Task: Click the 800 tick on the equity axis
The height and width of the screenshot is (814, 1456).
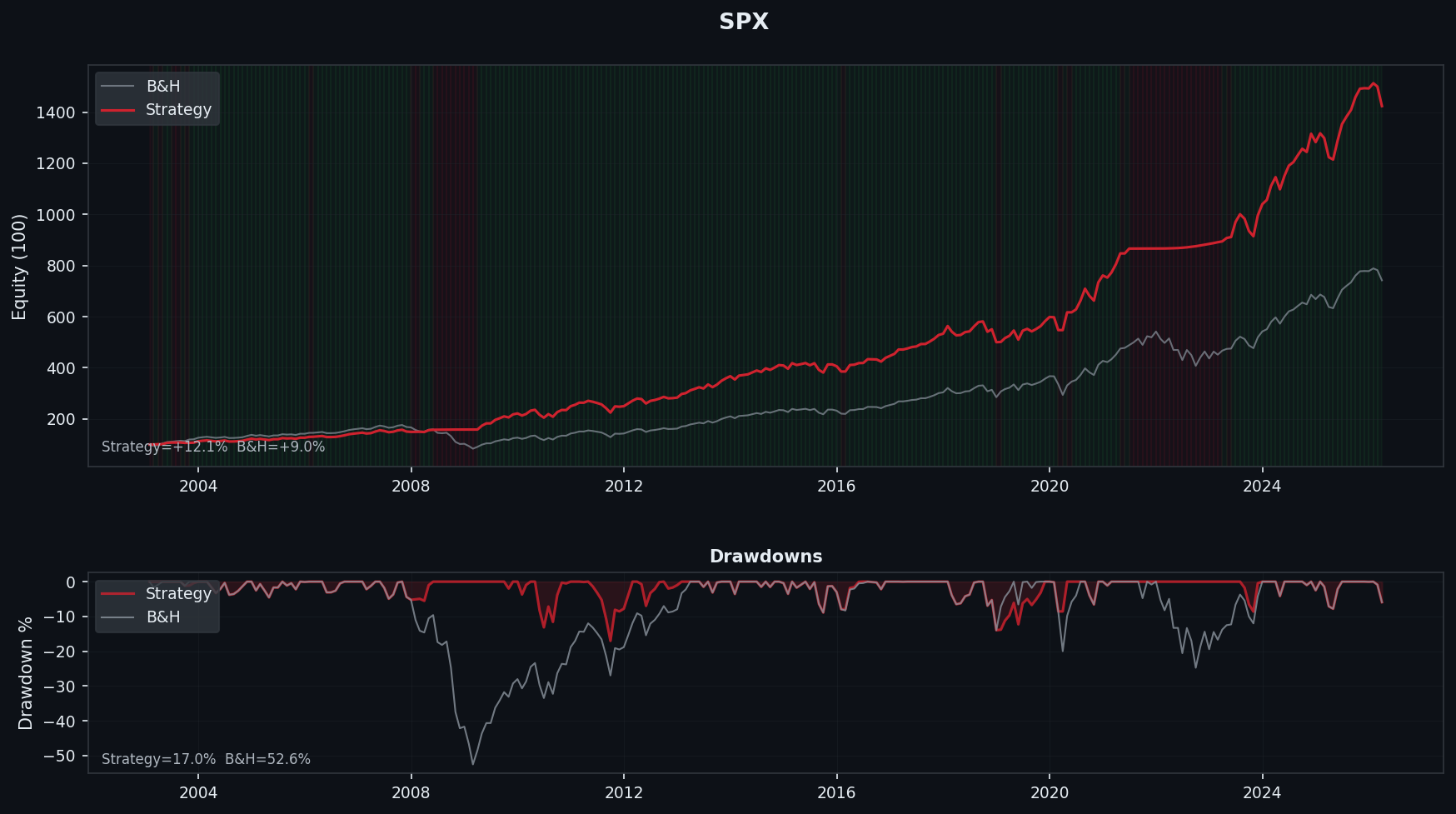Action: [61, 266]
